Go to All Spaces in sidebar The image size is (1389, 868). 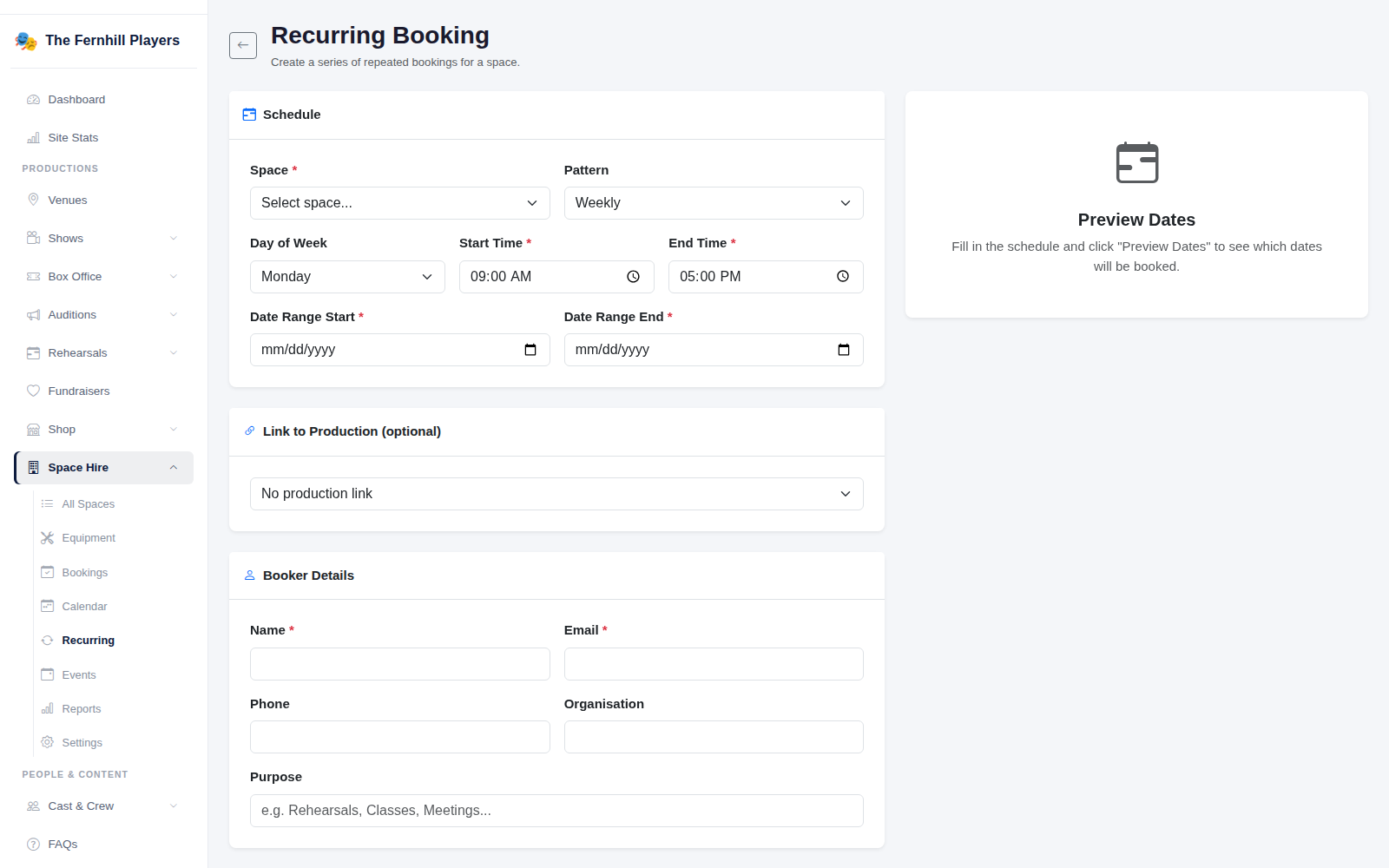[89, 504]
